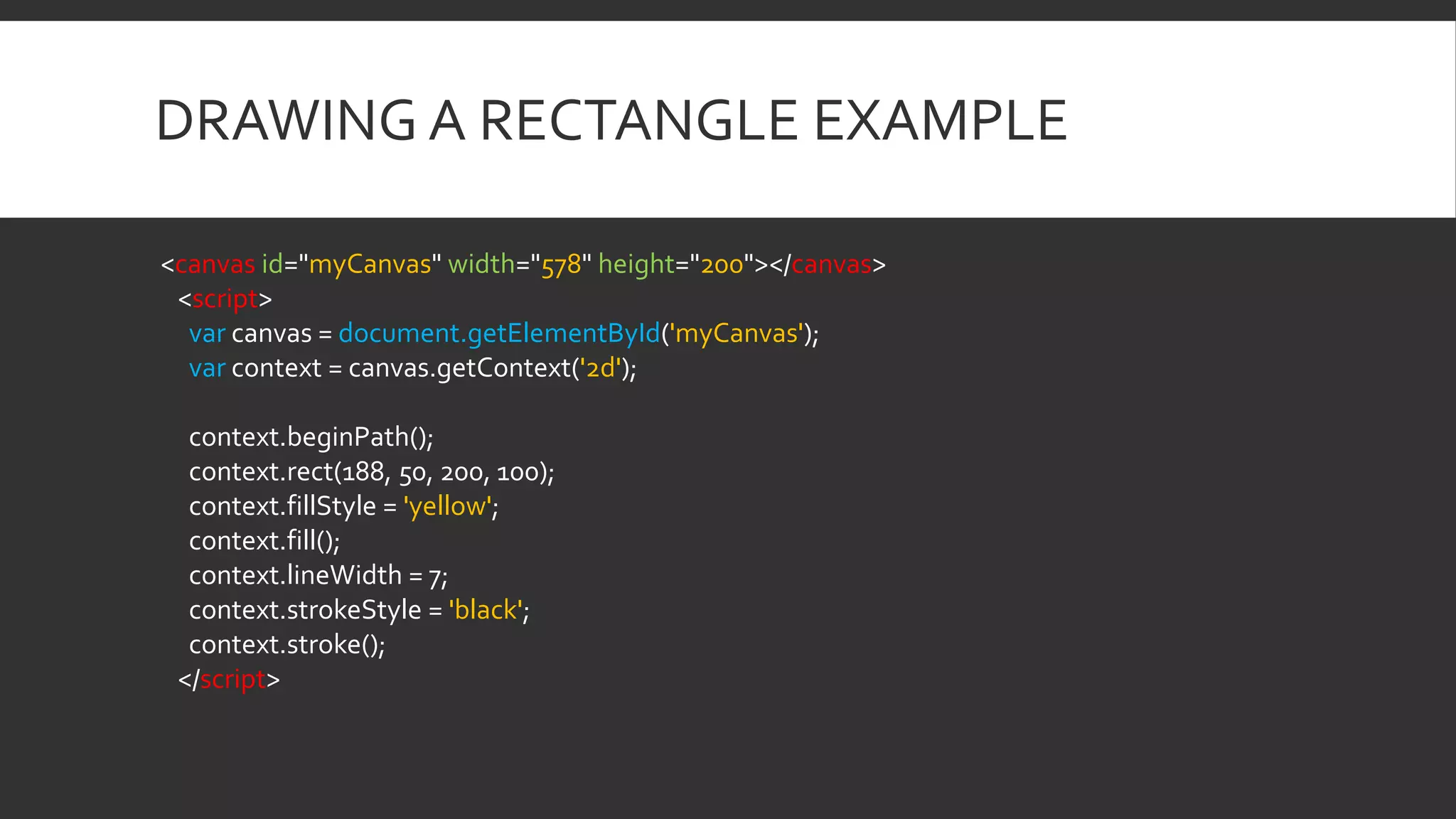Click the slide title 'Drawing a Rectangle Example'

pyautogui.click(x=611, y=120)
